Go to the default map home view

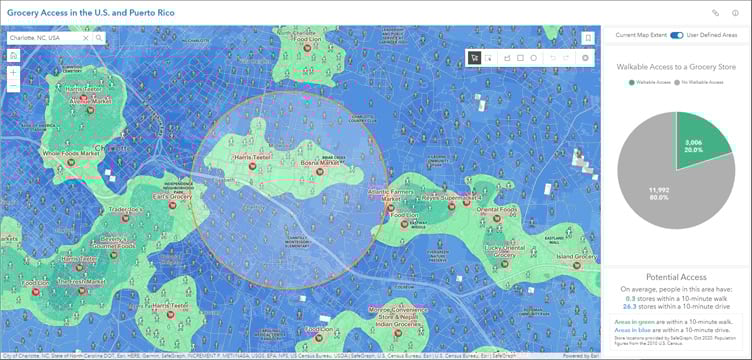pos(13,56)
